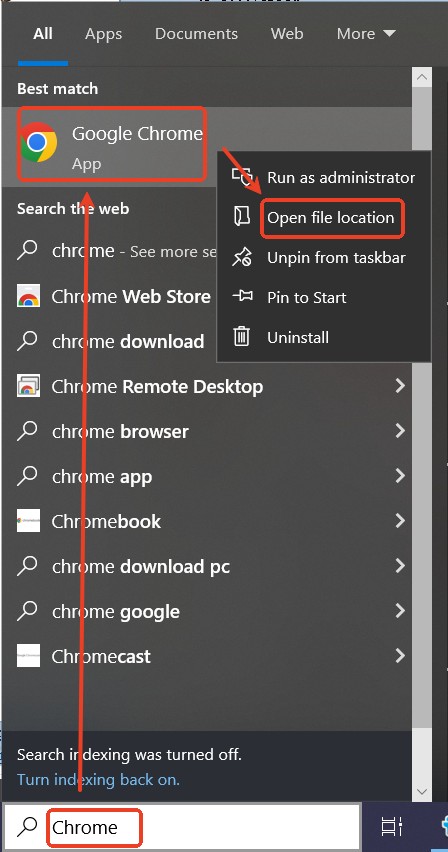Image resolution: width=448 pixels, height=852 pixels.
Task: Click the Chromecast result thumbnail
Action: click(28, 655)
